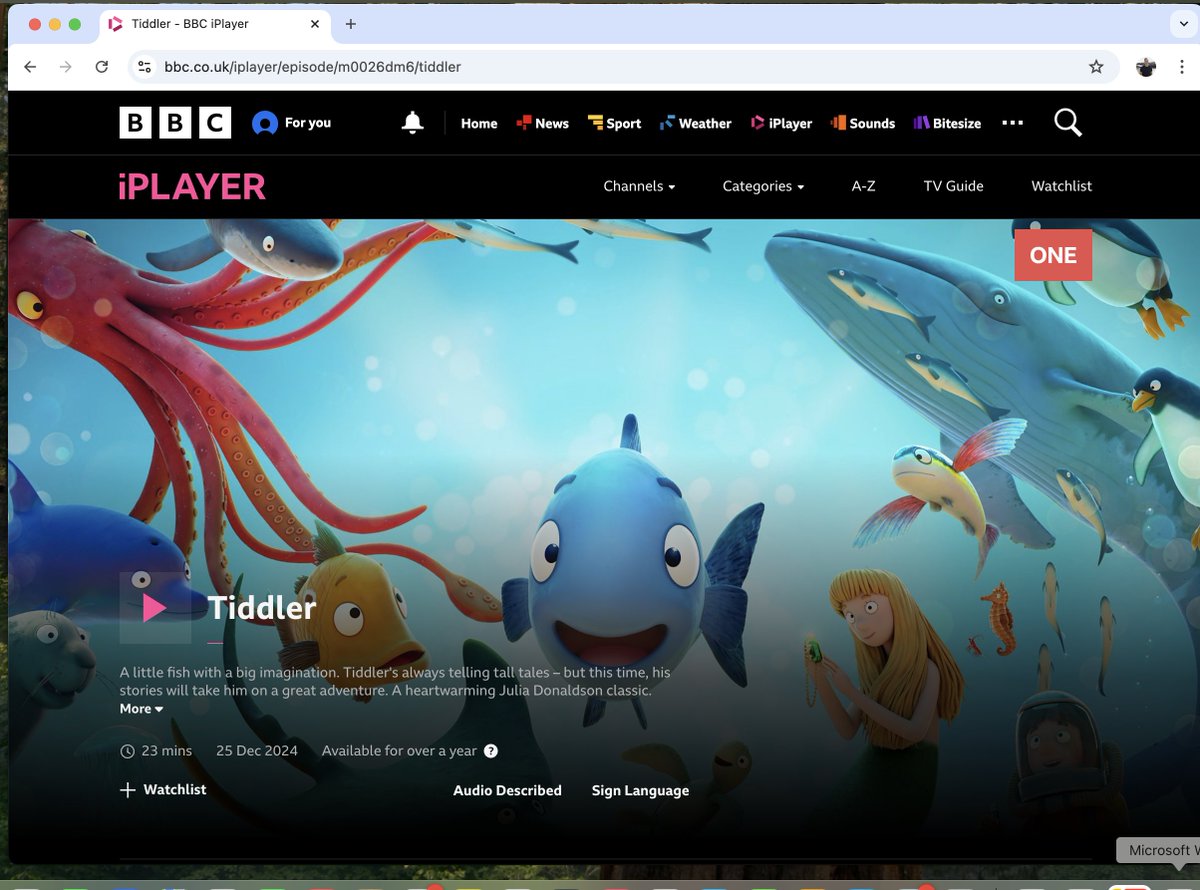Open the BBC search magnifier icon
Image resolution: width=1200 pixels, height=890 pixels.
point(1068,123)
